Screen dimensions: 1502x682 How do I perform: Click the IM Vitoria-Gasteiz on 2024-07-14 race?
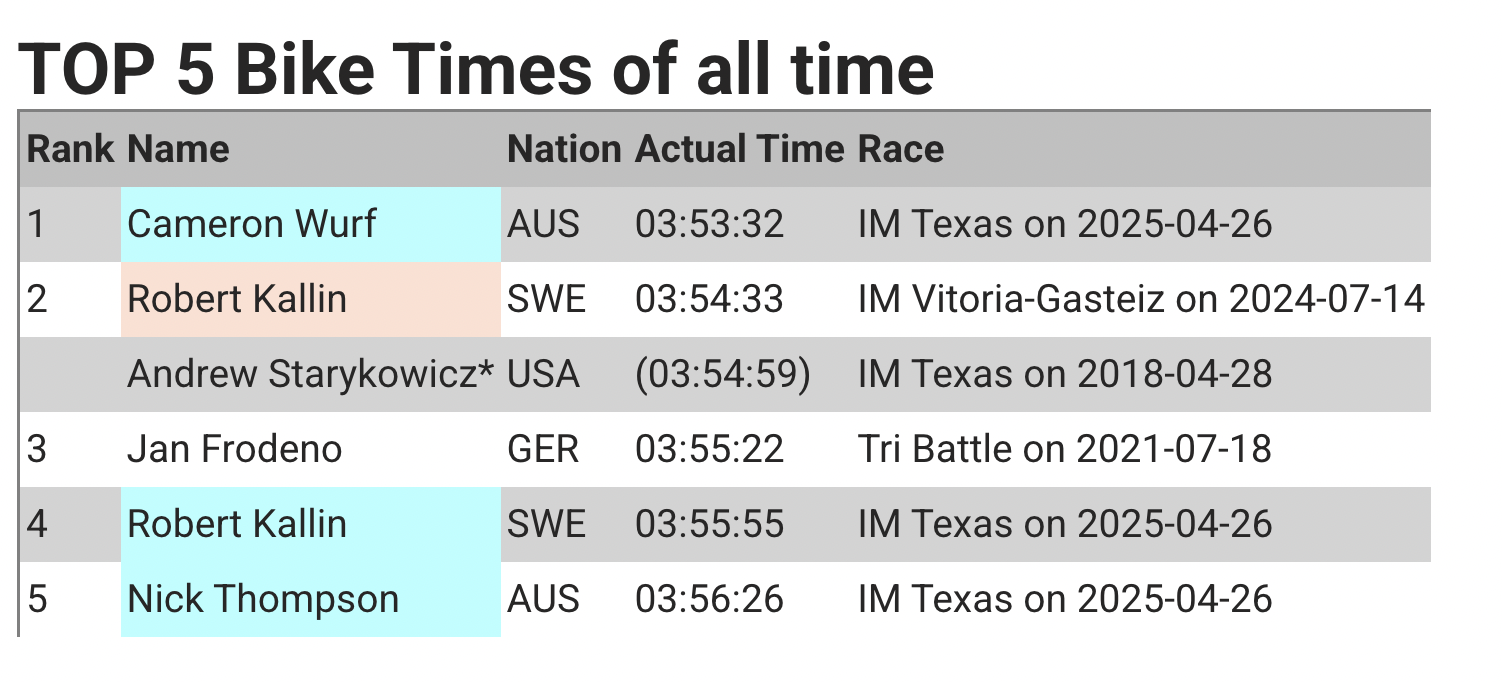point(1141,299)
